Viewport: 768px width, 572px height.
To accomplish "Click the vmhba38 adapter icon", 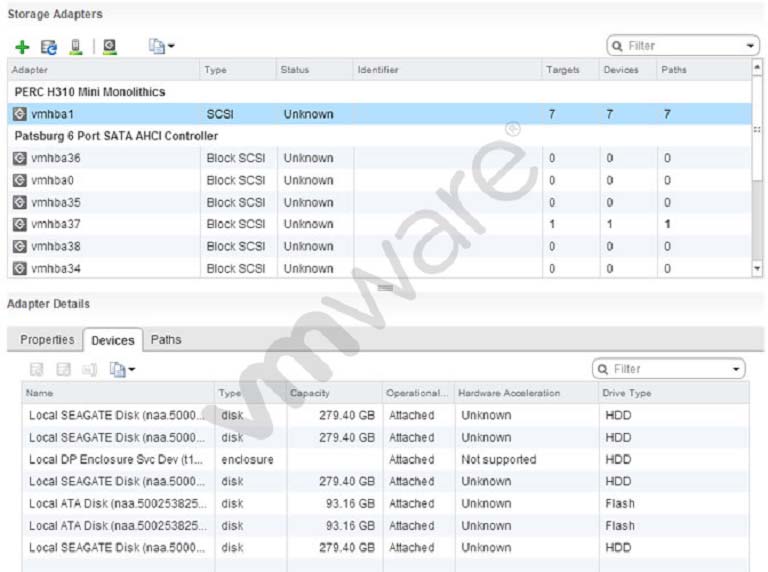I will click(20, 246).
